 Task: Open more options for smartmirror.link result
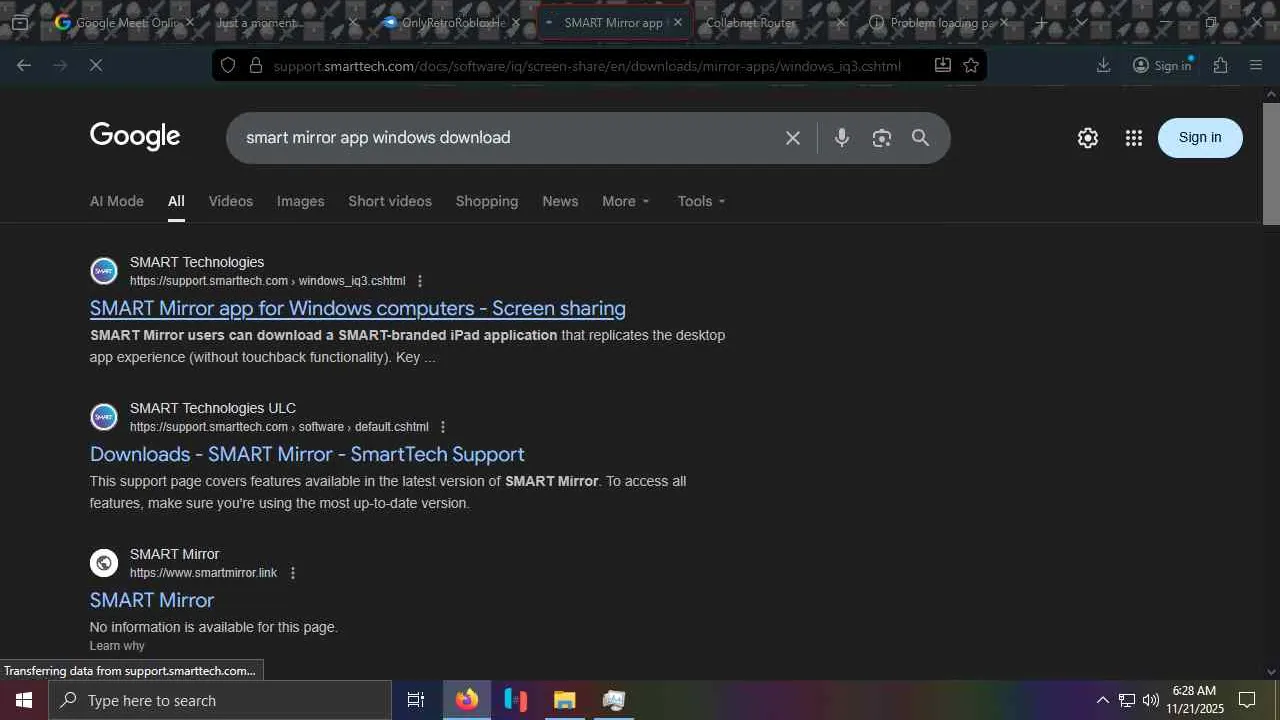(x=292, y=573)
